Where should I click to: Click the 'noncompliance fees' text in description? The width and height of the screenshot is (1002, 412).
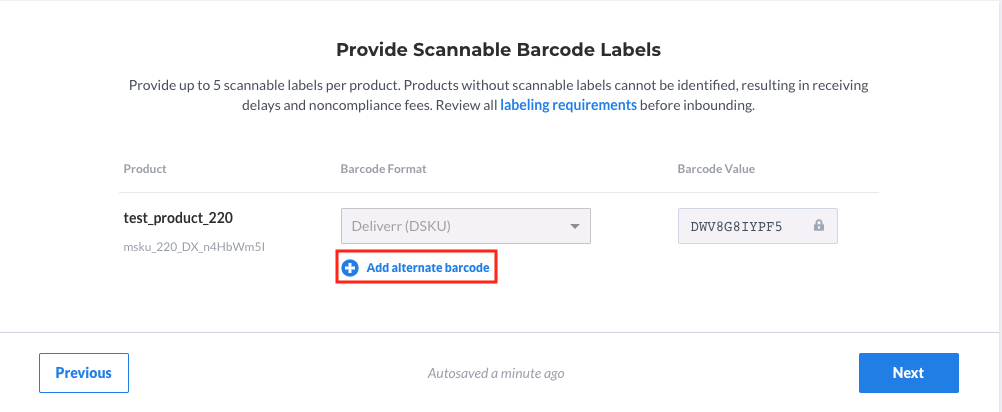click(371, 105)
